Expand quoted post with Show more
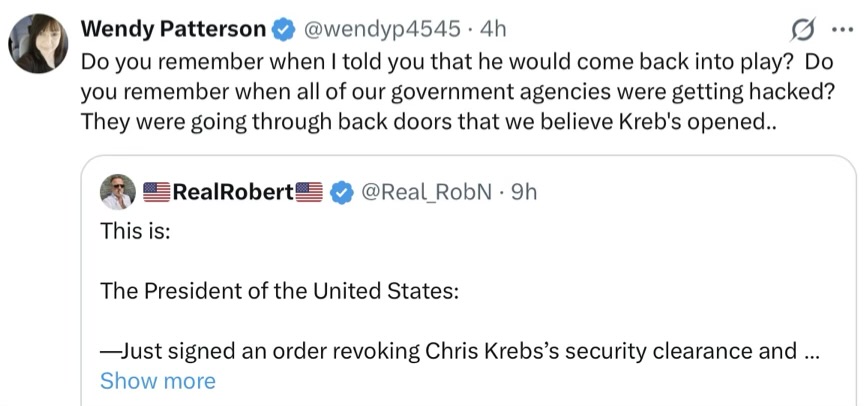 pos(157,381)
